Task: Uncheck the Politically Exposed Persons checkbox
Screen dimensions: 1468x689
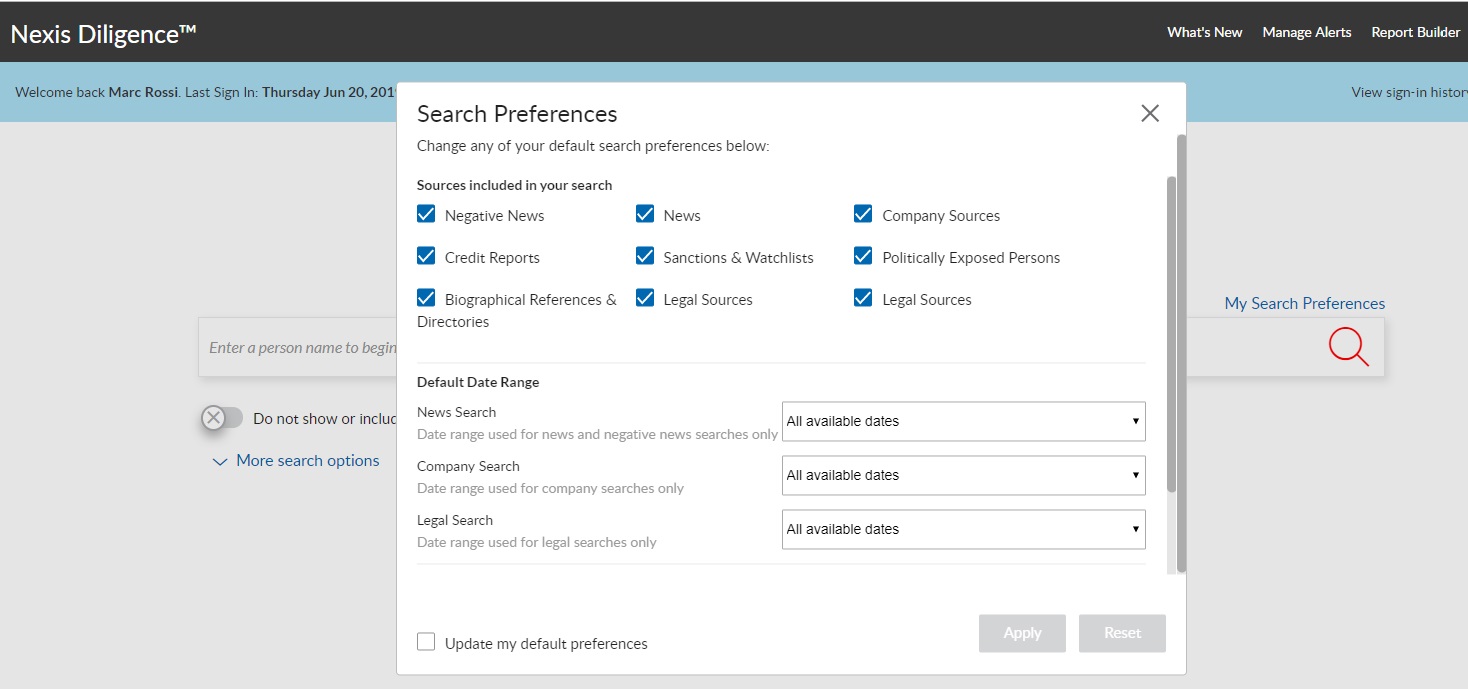Action: (864, 256)
